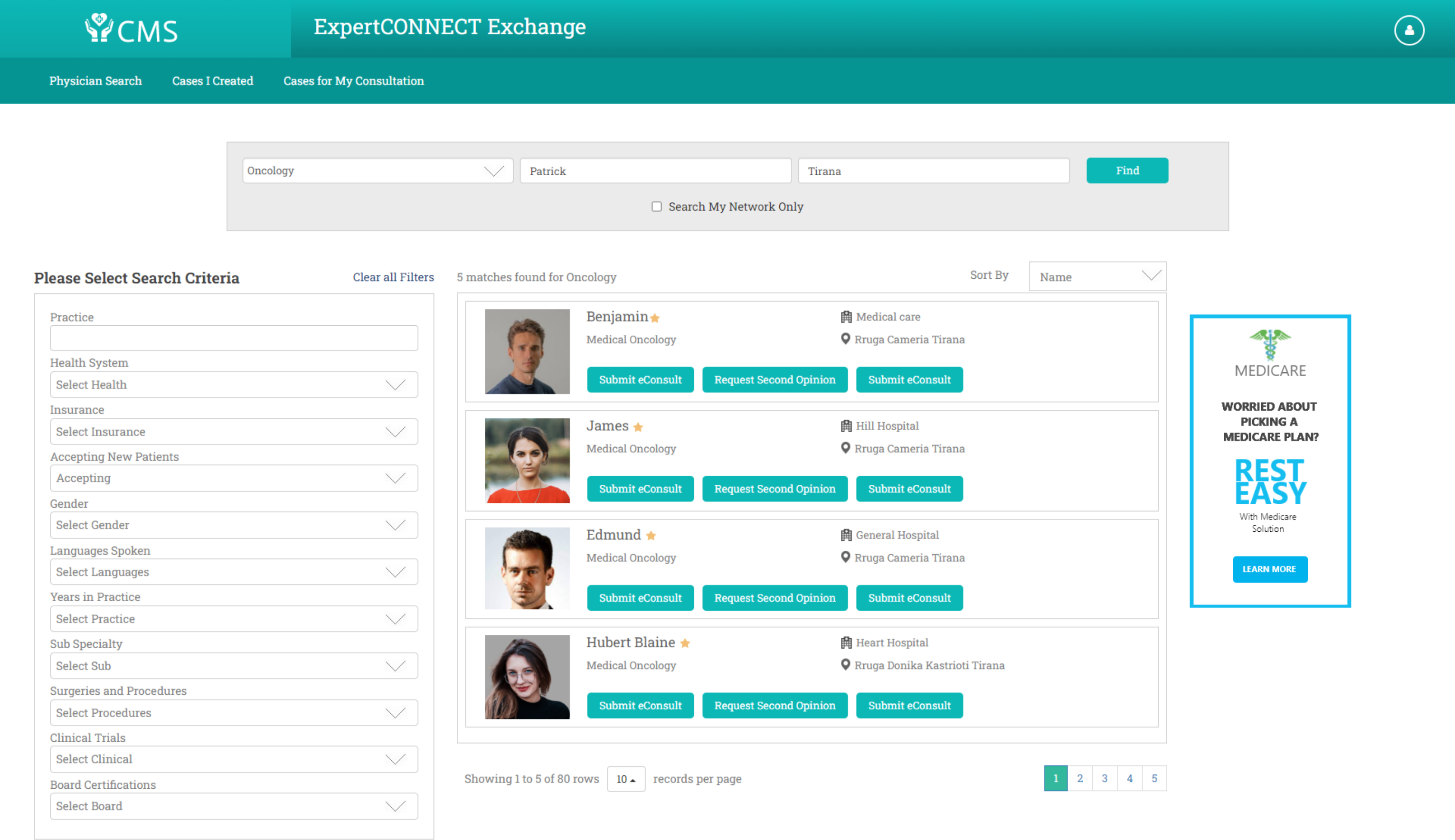Open the user profile icon
Screen dimensions: 1455x840
pyautogui.click(x=1409, y=30)
